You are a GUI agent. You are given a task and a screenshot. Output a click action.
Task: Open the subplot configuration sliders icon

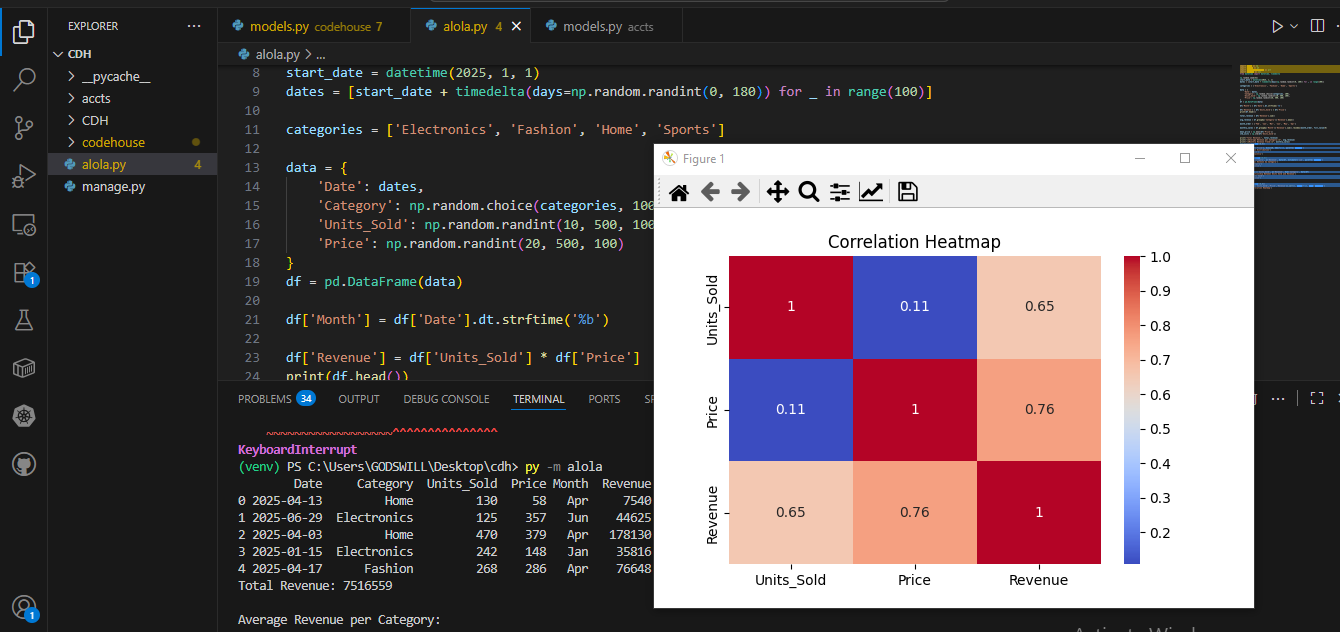[x=838, y=191]
